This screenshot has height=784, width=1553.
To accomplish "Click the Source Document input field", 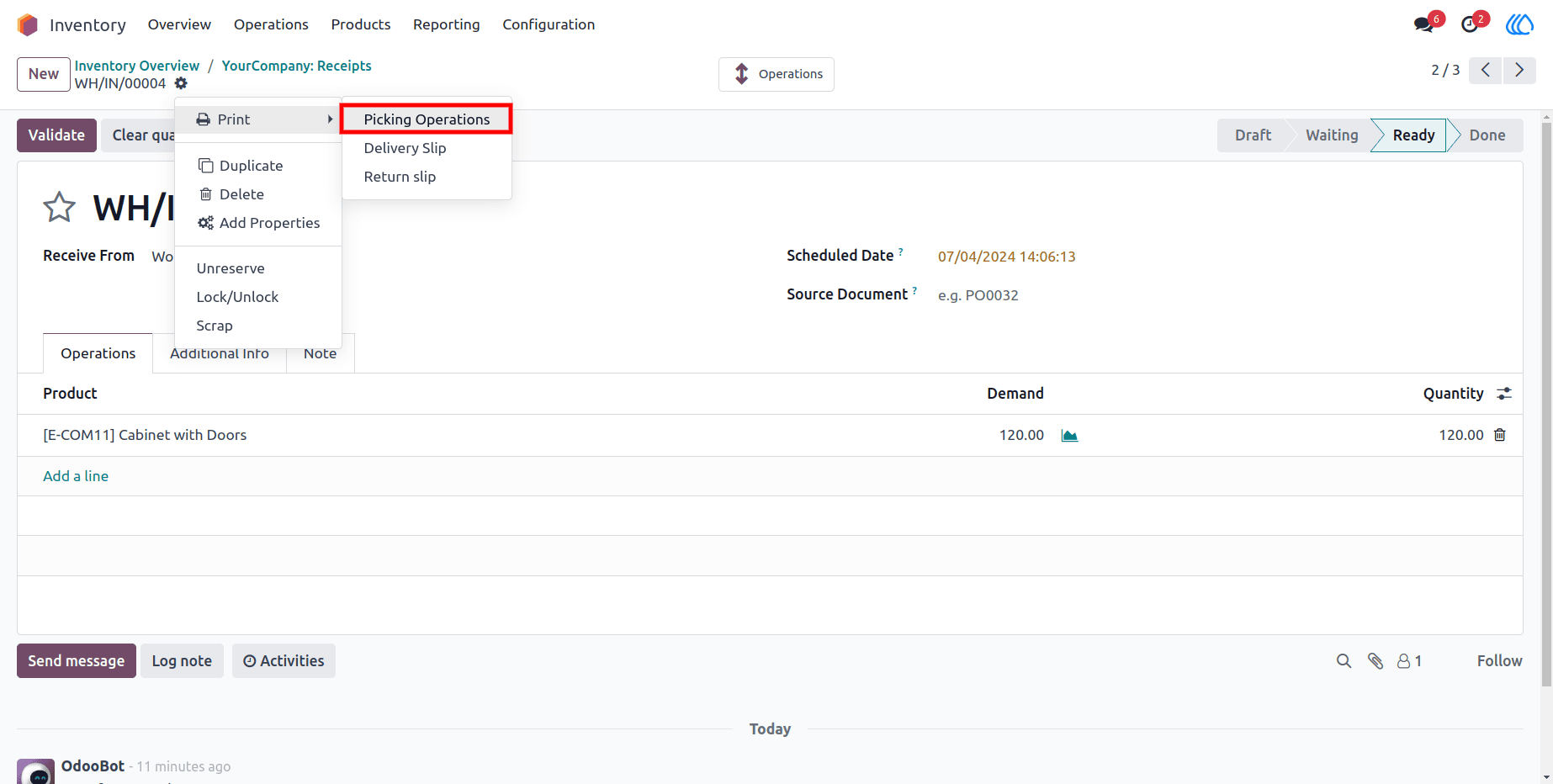I will (x=1217, y=295).
